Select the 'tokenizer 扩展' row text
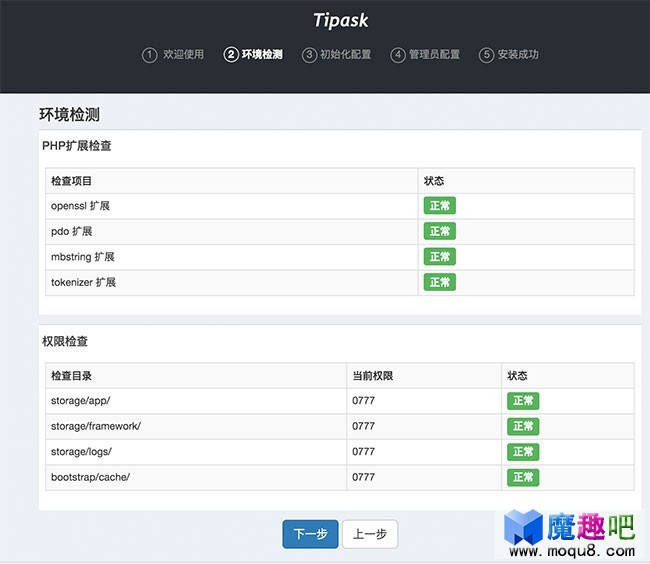This screenshot has height=564, width=650. click(83, 282)
